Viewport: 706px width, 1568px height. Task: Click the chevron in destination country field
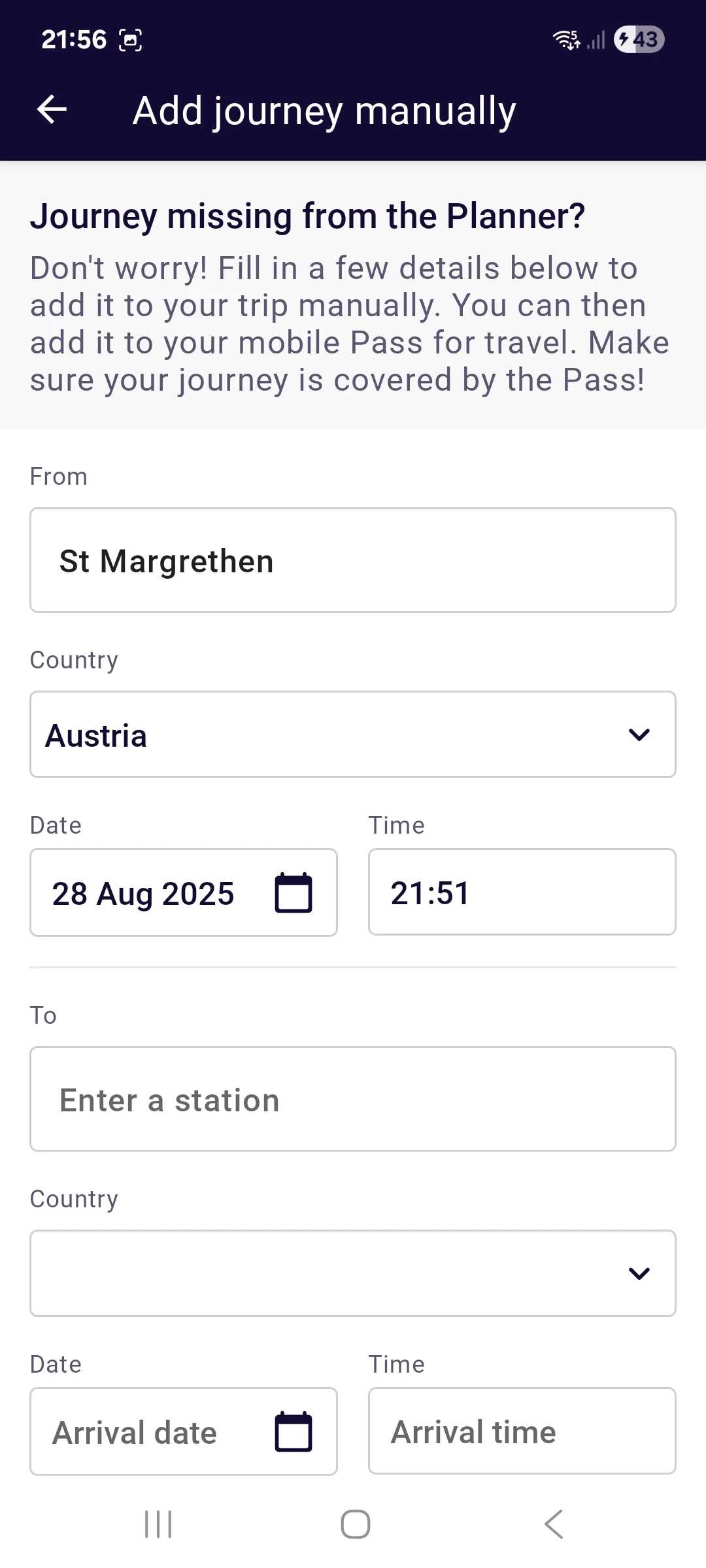[639, 1273]
